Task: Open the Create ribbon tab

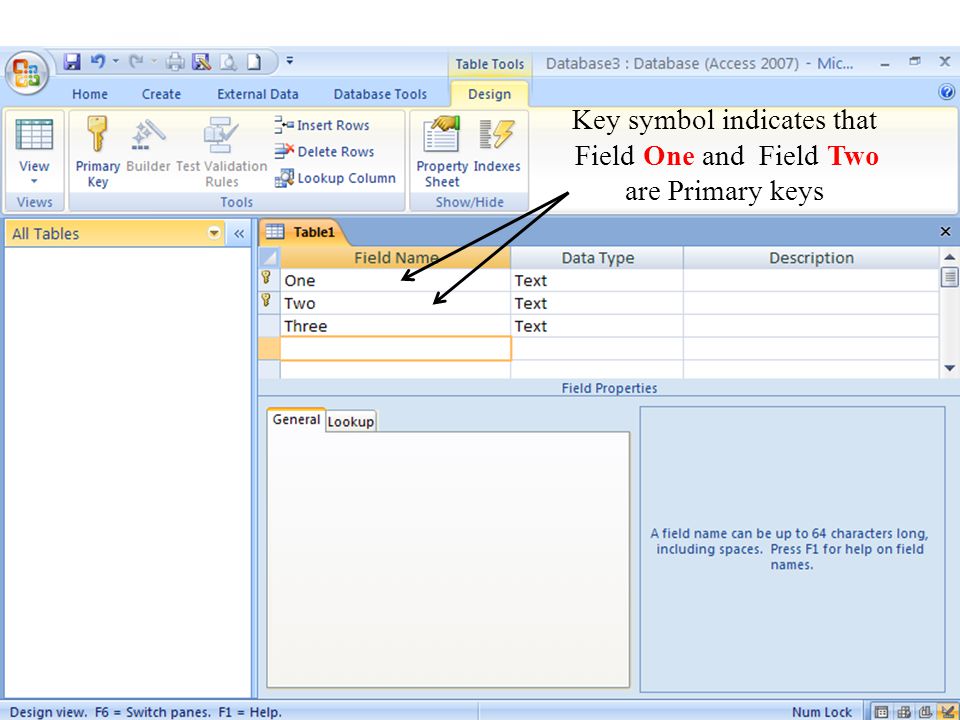Action: coord(161,94)
